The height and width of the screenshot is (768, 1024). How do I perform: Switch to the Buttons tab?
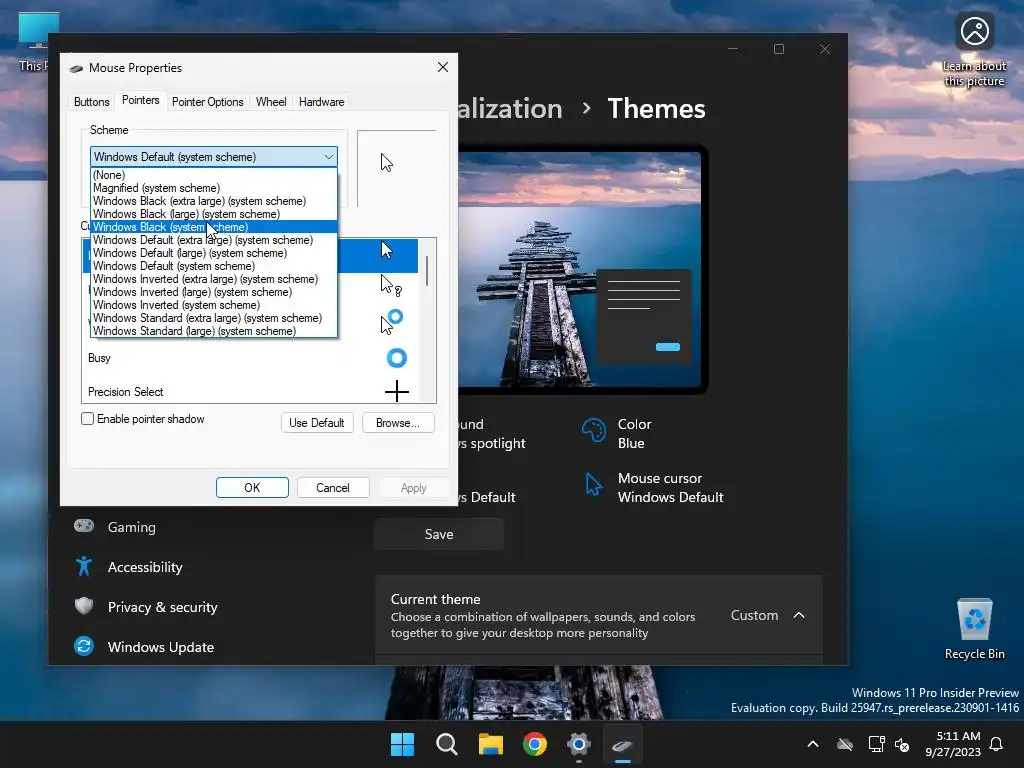tap(91, 102)
